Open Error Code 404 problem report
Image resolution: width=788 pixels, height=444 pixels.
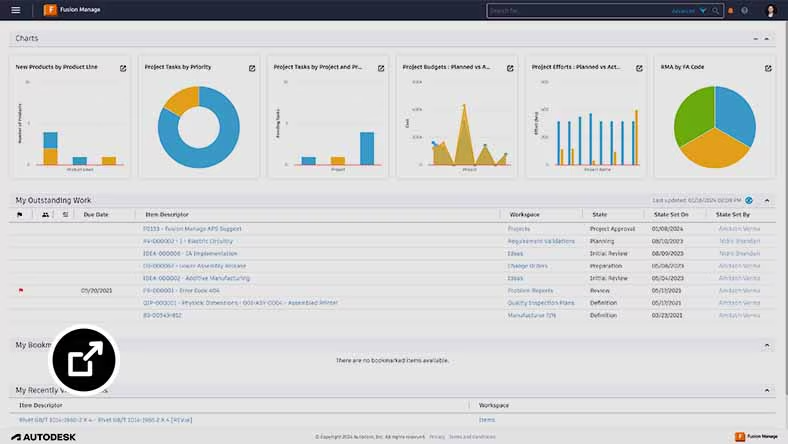(181, 291)
